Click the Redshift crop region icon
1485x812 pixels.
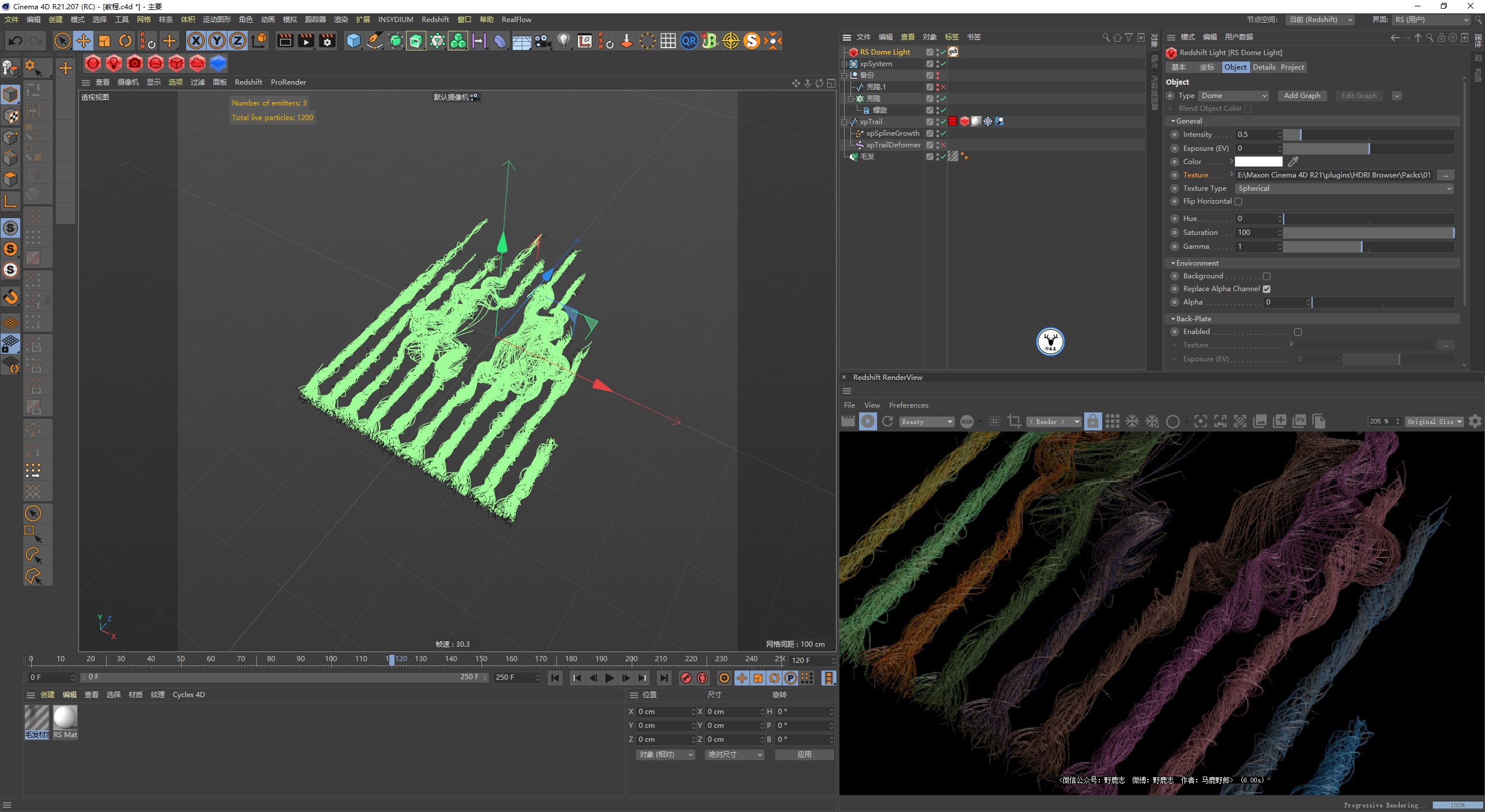[1014, 422]
